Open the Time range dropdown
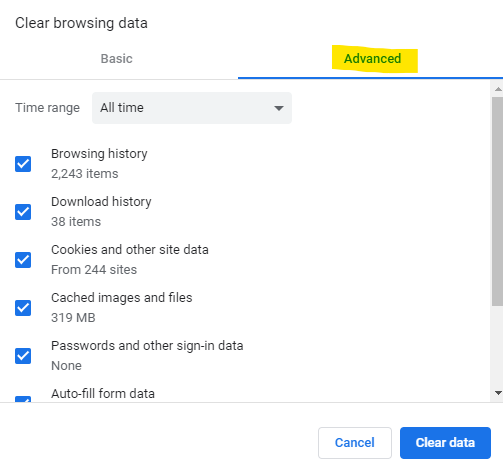Viewport: 503px width, 464px height. point(192,108)
